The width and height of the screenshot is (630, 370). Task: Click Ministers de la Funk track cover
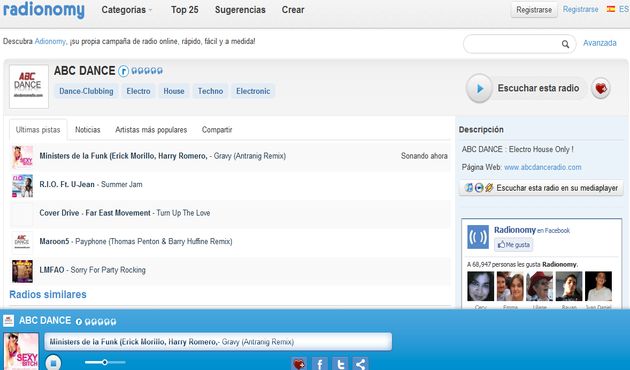pos(22,157)
